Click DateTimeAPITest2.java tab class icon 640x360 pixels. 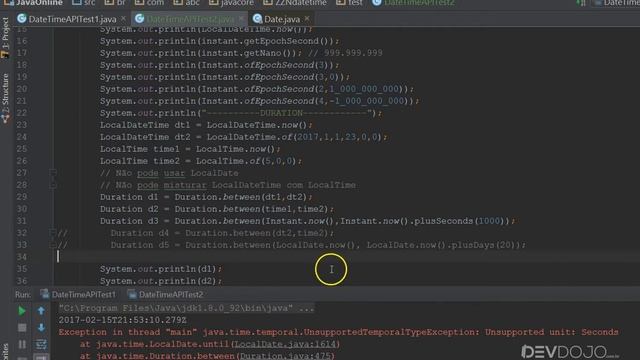140,19
